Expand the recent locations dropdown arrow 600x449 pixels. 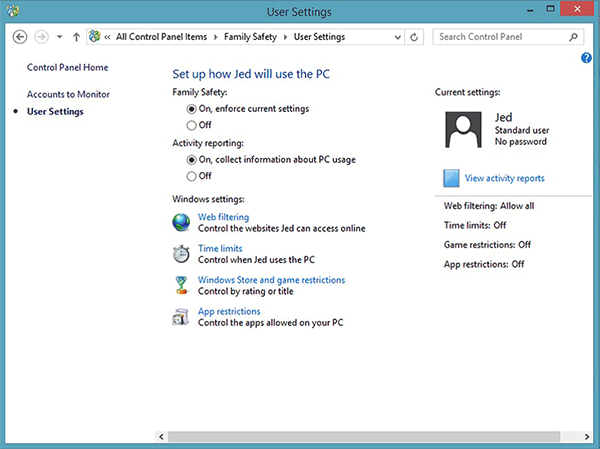59,37
